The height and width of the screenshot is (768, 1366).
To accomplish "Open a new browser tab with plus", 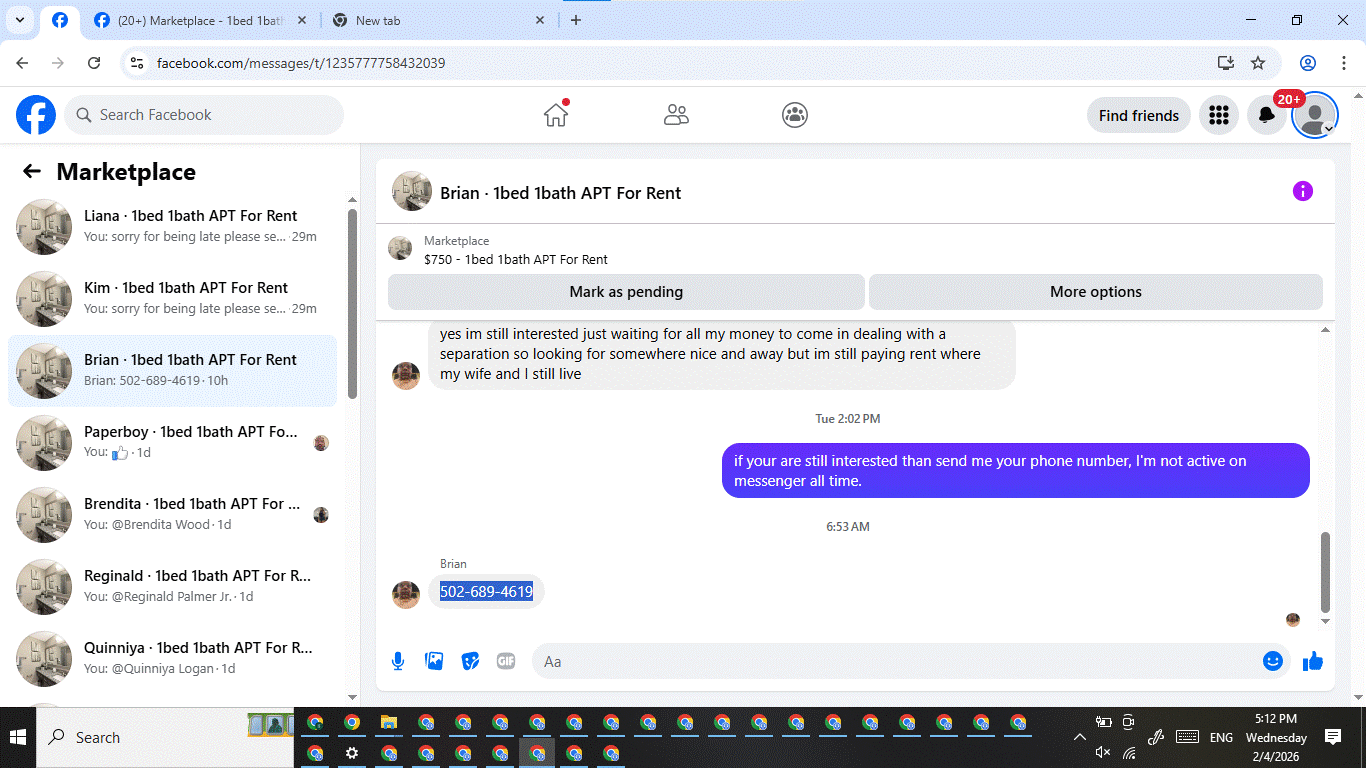I will [575, 20].
